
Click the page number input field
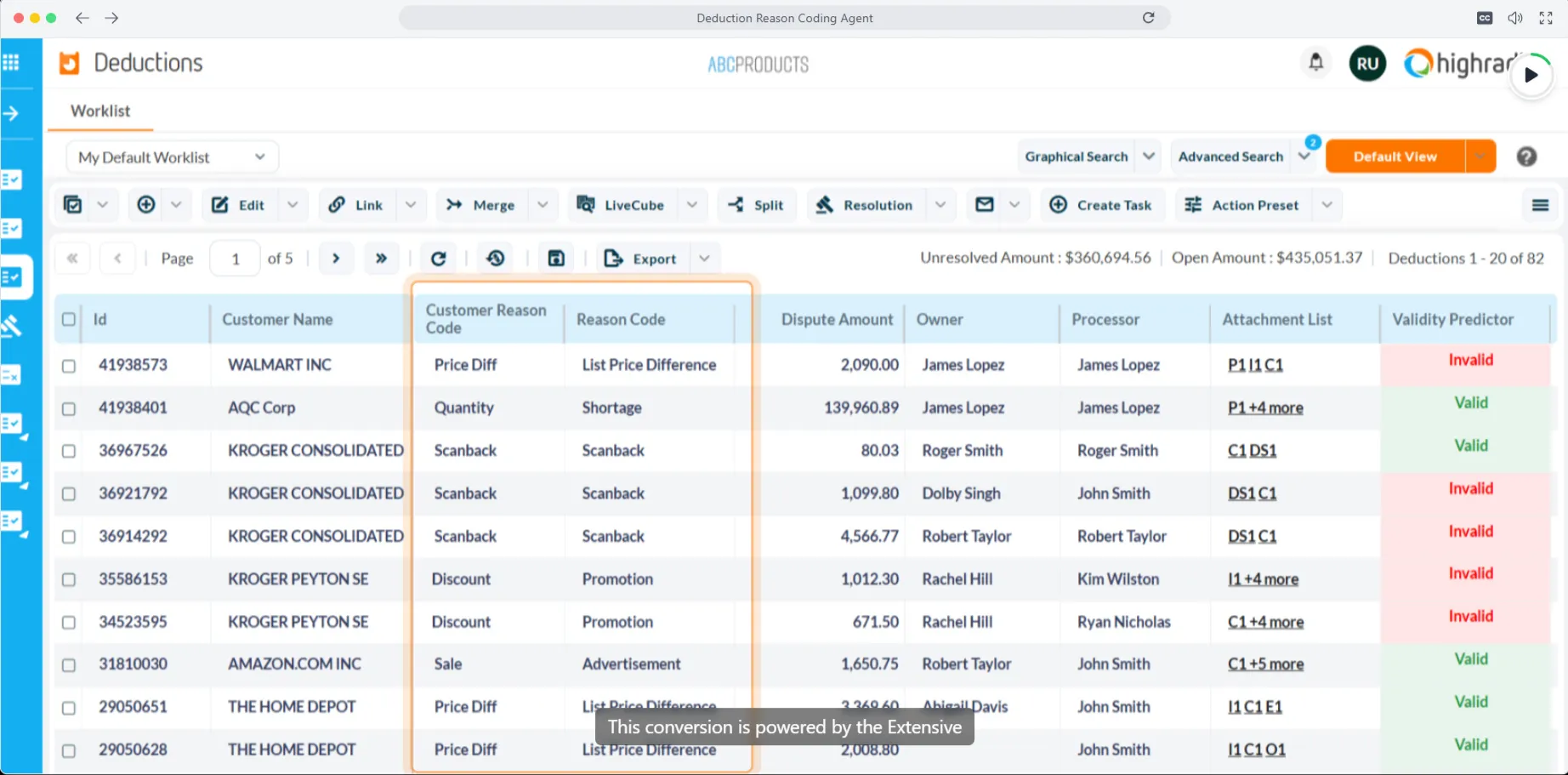tap(235, 259)
